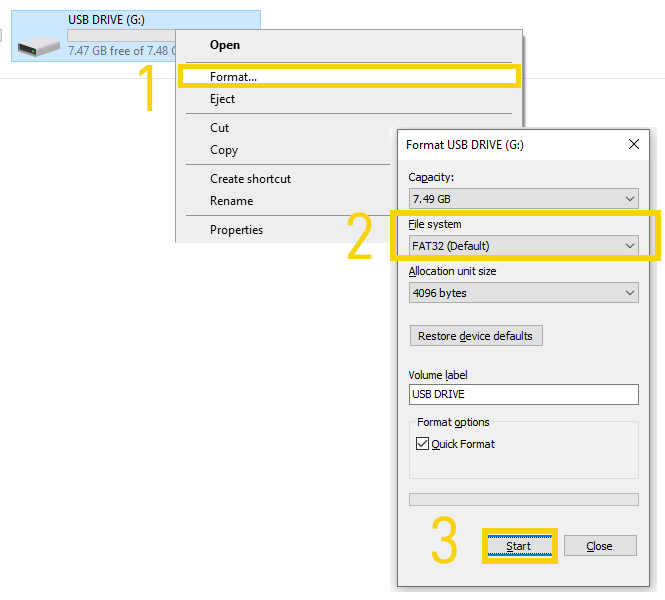This screenshot has height=600, width=665.
Task: Click the Close button beside Start
Action: (599, 546)
